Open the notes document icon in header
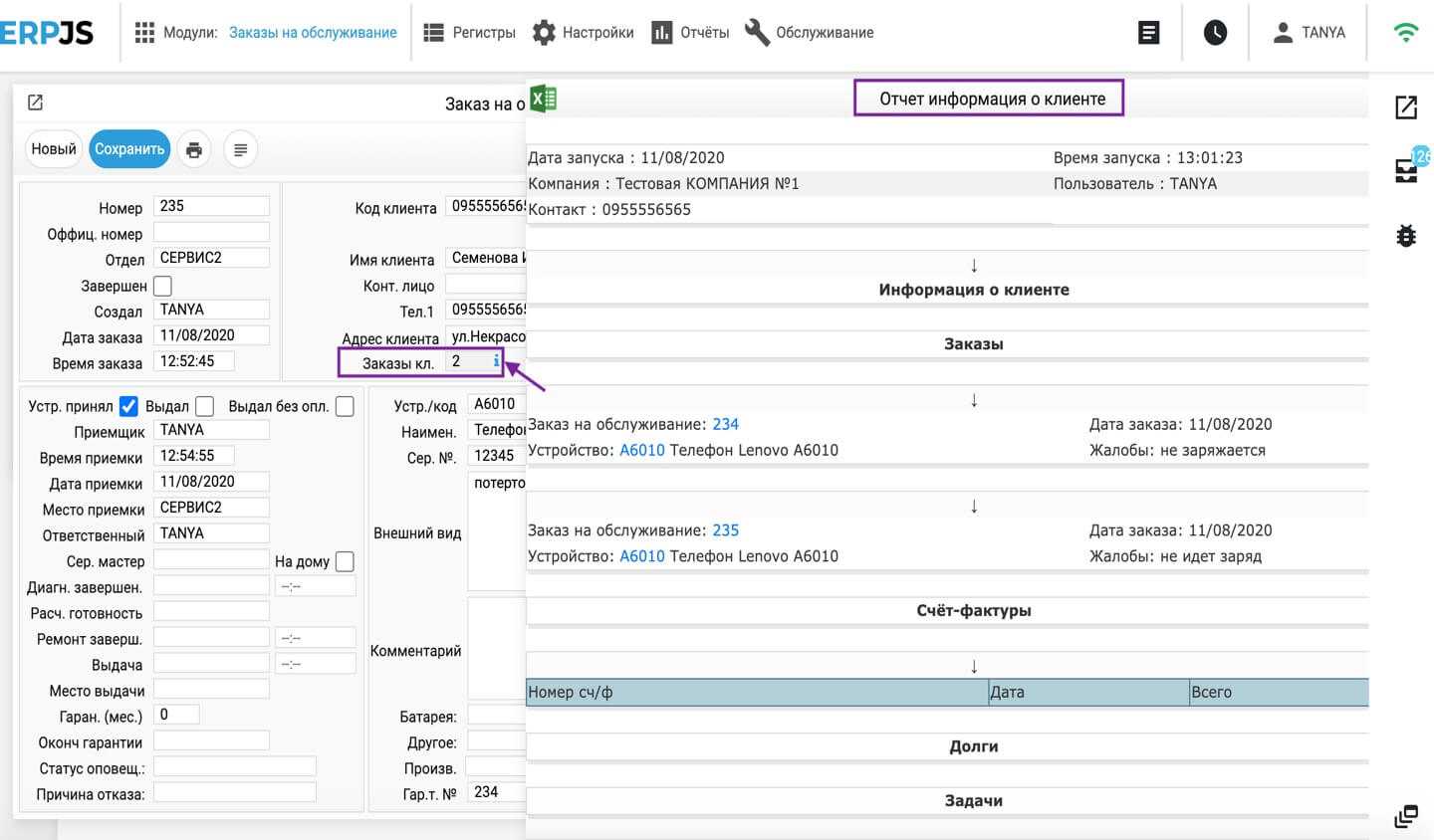Image resolution: width=1434 pixels, height=840 pixels. (1148, 33)
